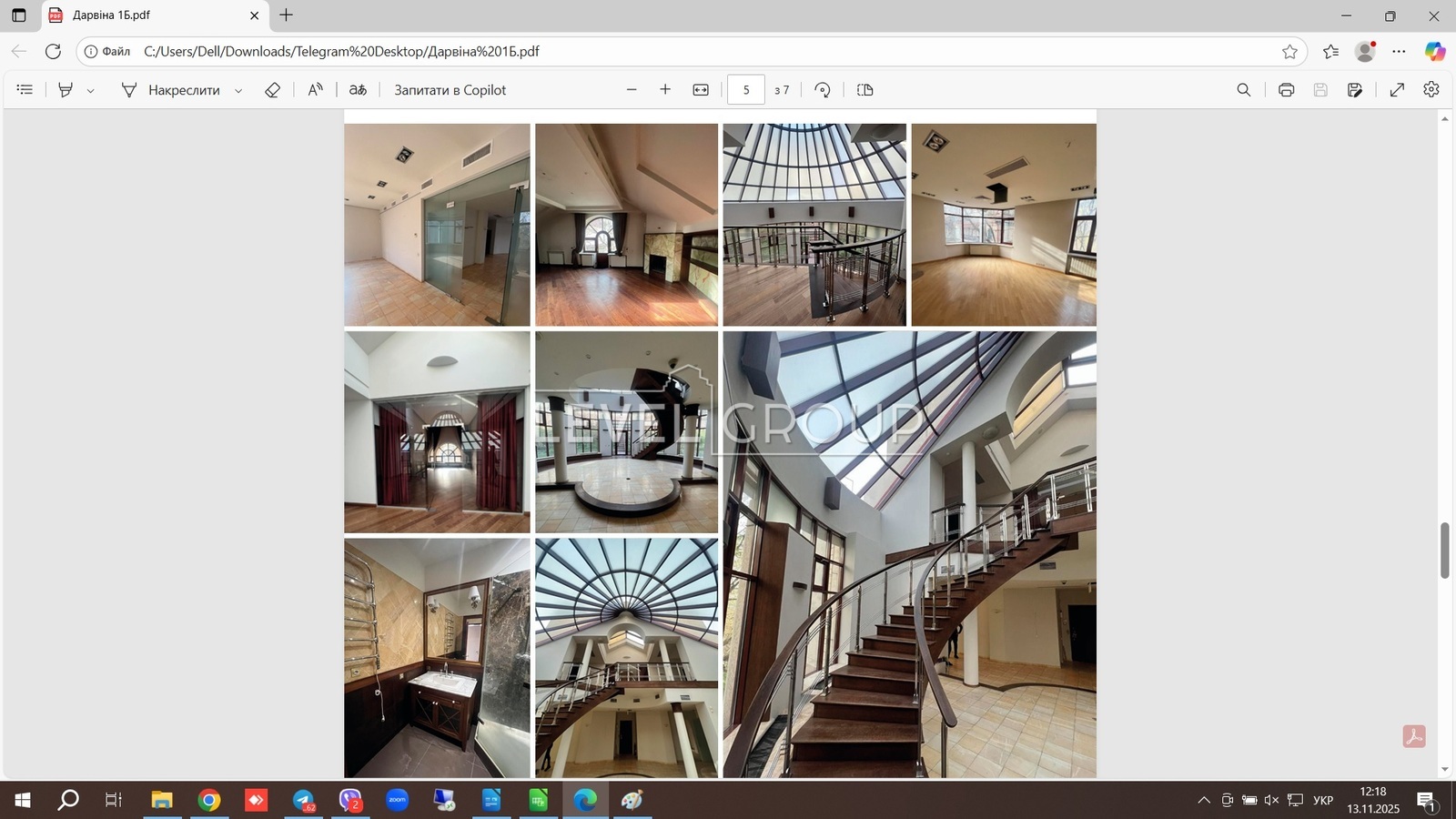The height and width of the screenshot is (819, 1456).
Task: Show hidden system tray icons
Action: click(x=1204, y=800)
